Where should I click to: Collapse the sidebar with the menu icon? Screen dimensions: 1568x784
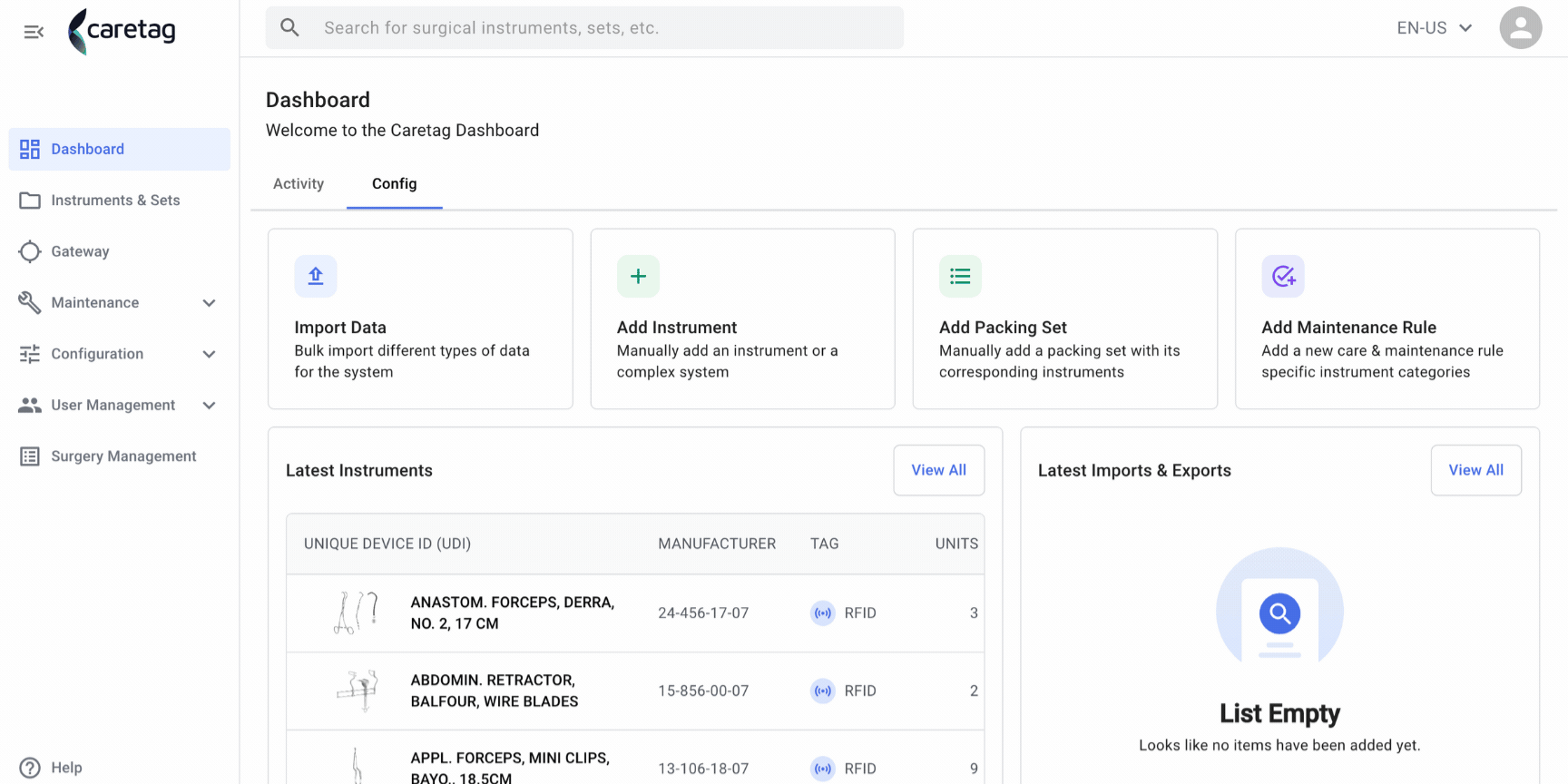(34, 32)
